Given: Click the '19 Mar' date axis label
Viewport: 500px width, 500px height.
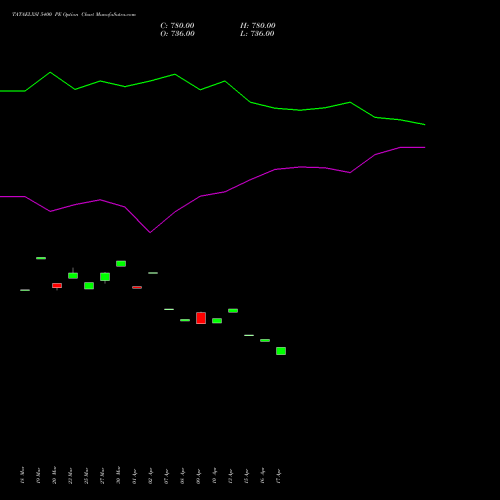Looking at the screenshot, I should point(38,475).
